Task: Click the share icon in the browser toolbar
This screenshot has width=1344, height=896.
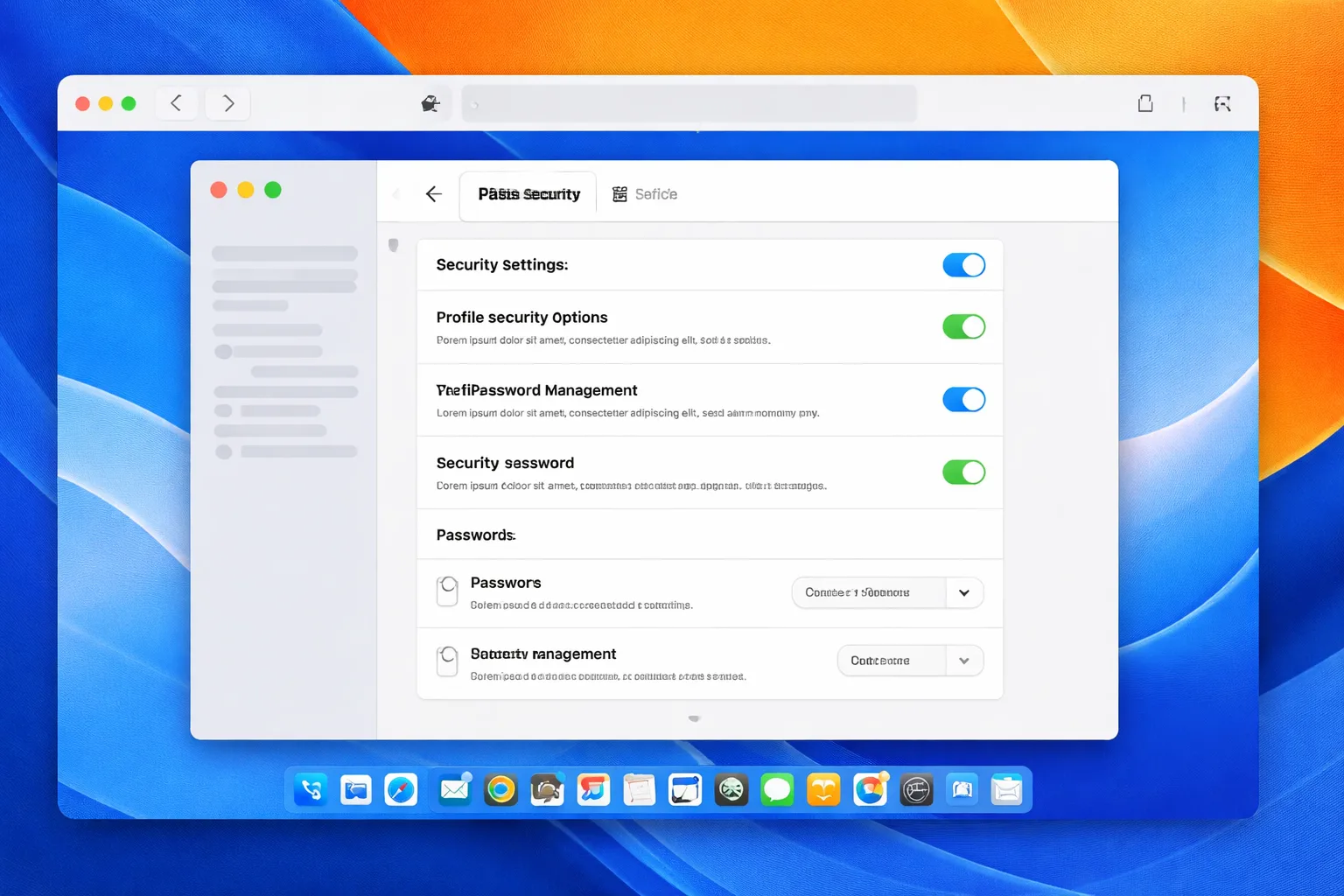Action: tap(1145, 103)
